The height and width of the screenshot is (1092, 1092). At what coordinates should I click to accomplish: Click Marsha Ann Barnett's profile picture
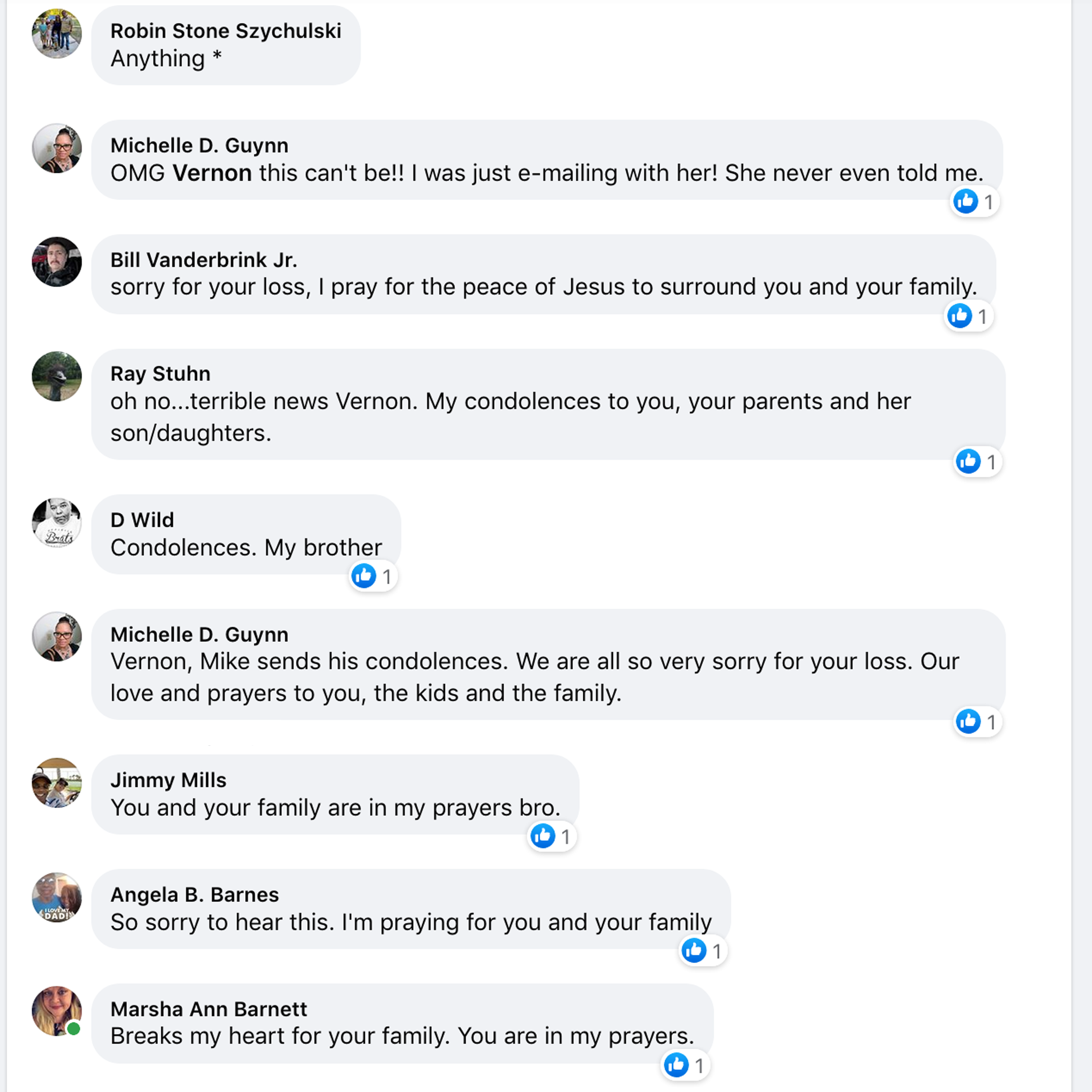click(57, 1011)
